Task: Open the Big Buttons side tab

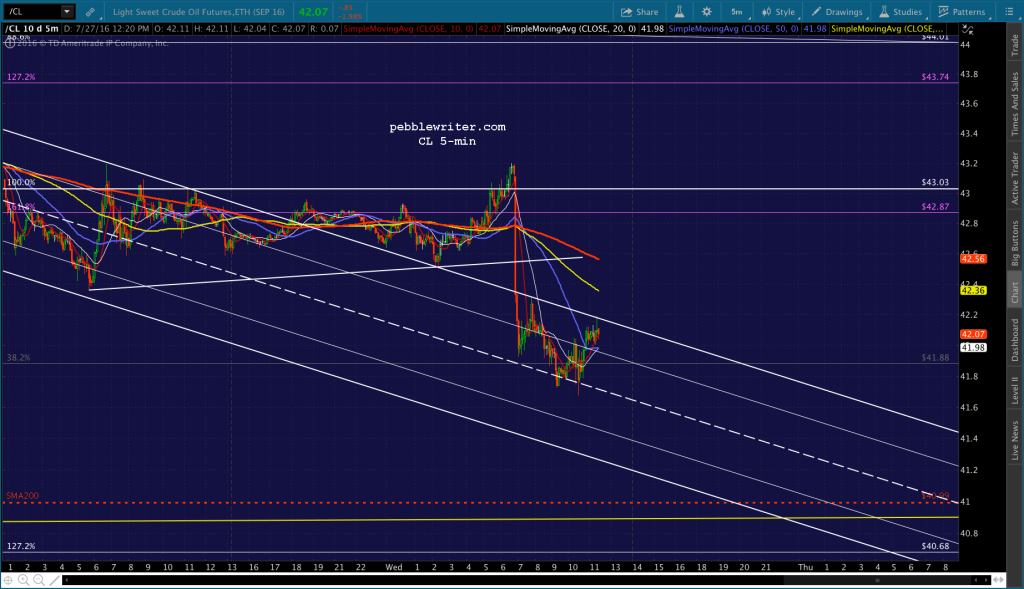Action: (x=1015, y=243)
